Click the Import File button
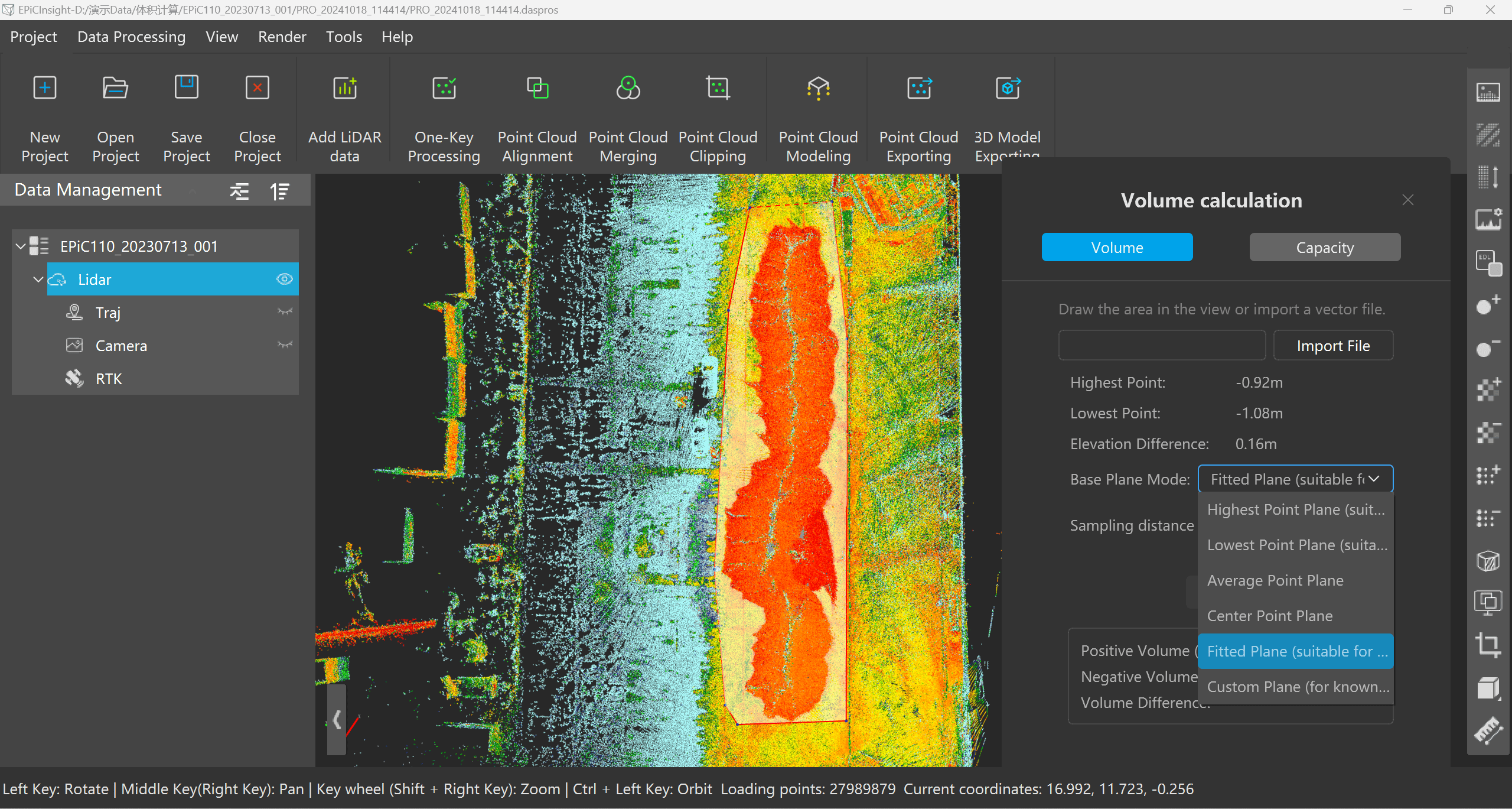This screenshot has width=1512, height=809. click(x=1332, y=346)
